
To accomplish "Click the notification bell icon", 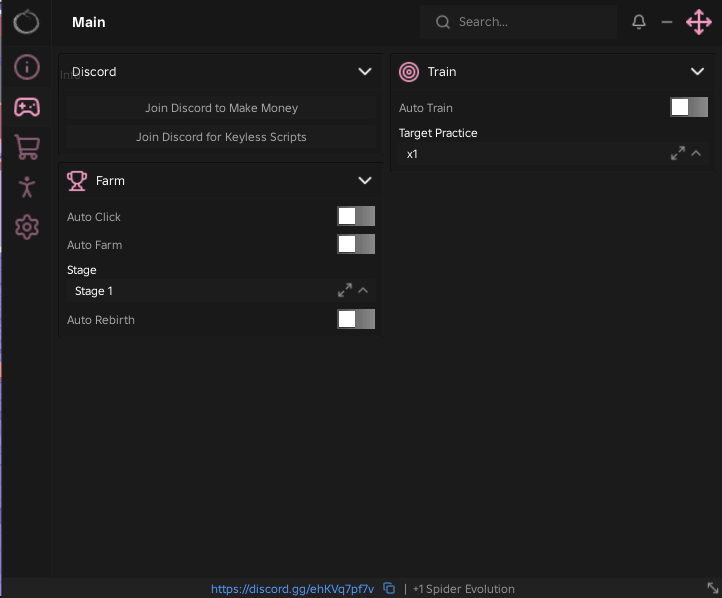I will 639,22.
